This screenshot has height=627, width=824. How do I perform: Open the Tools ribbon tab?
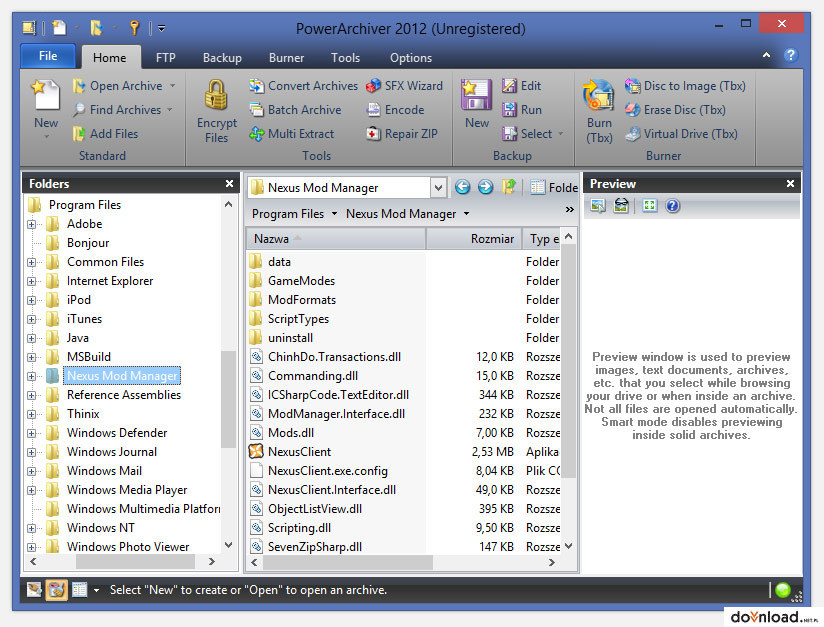345,57
